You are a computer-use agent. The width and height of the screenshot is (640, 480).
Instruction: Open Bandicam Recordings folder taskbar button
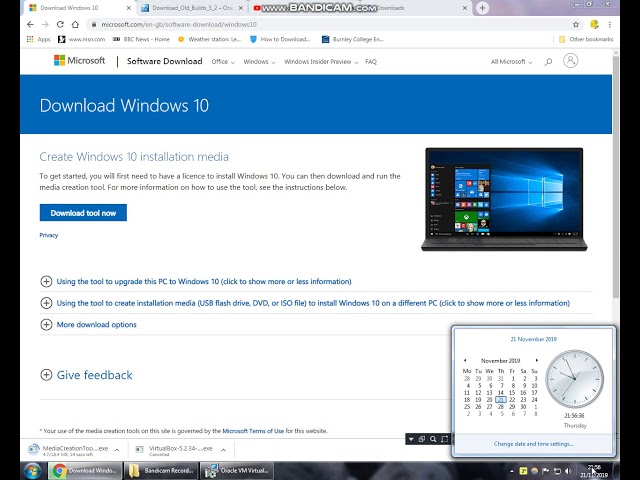click(x=161, y=471)
